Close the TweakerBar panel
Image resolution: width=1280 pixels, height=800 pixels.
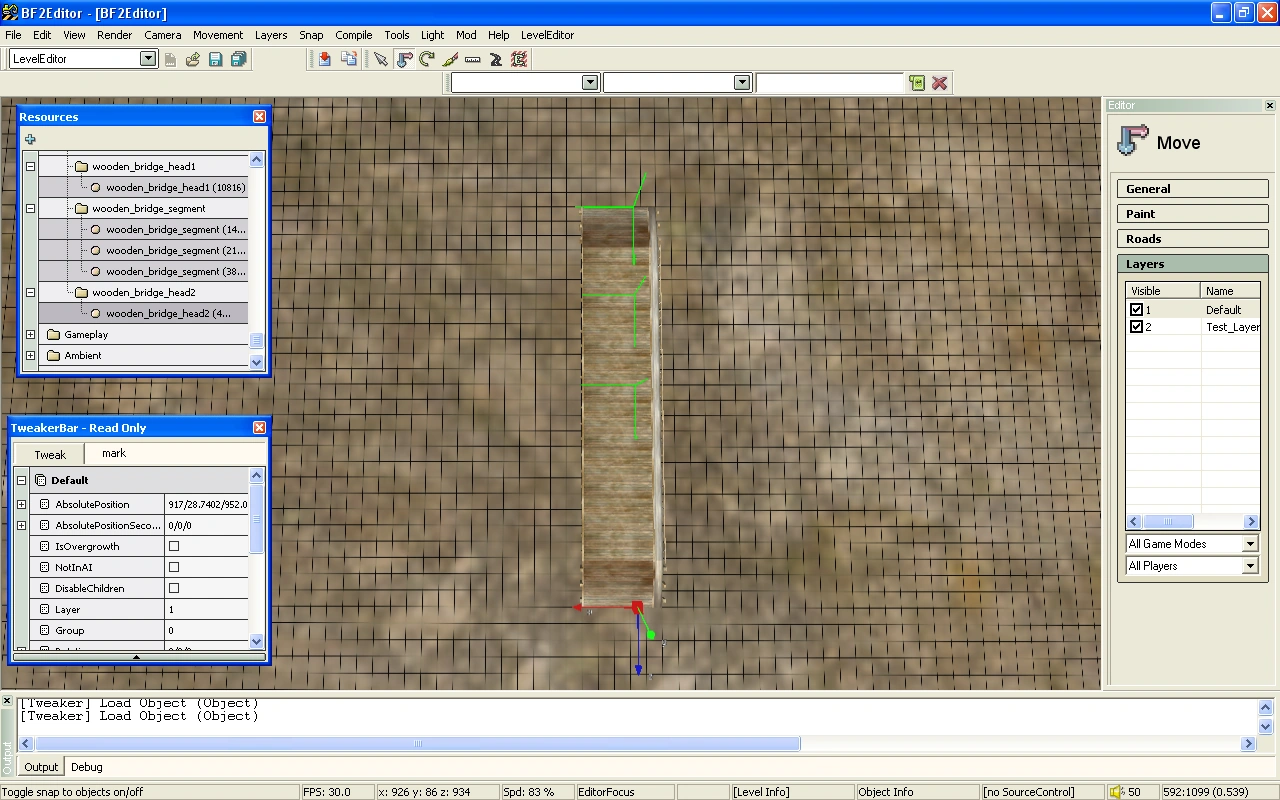[x=259, y=428]
